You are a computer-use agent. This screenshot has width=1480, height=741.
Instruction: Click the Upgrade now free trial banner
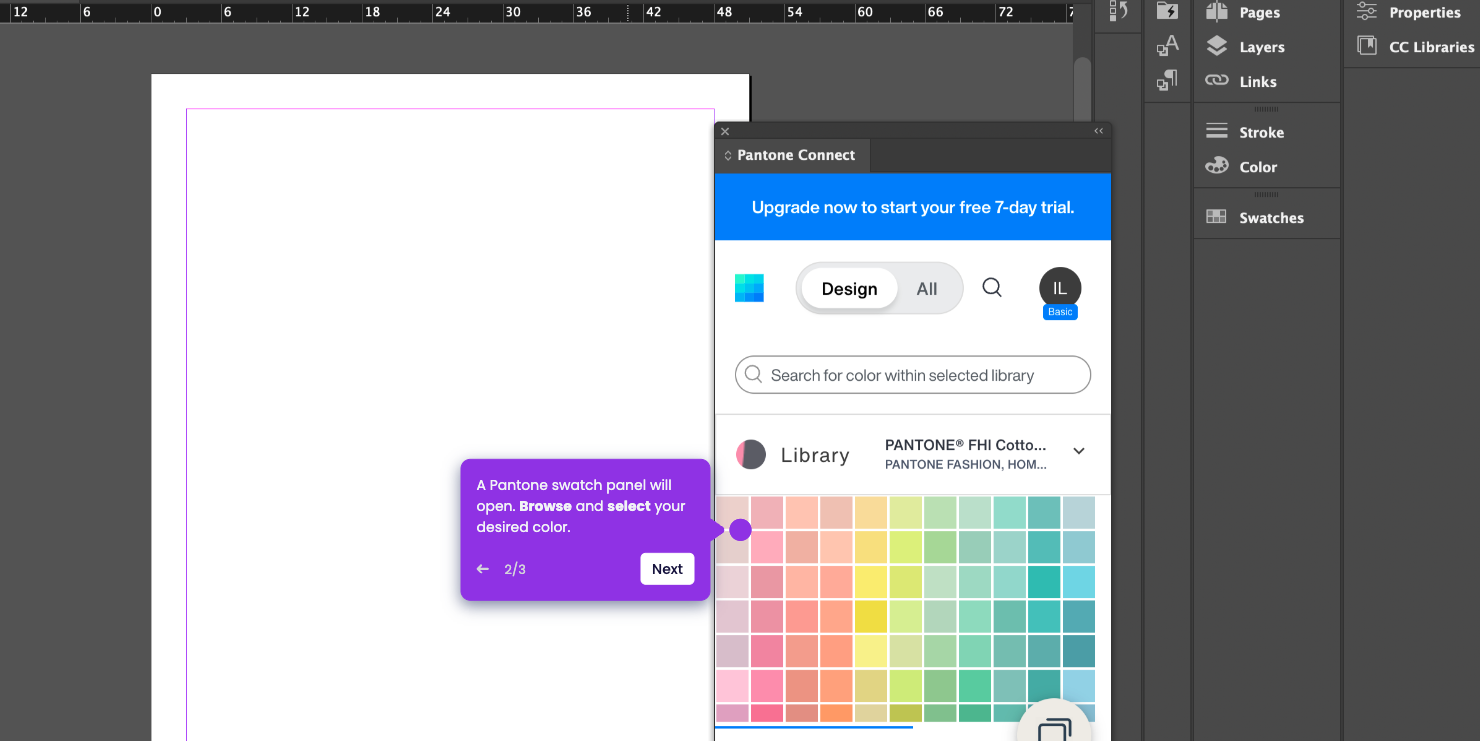pos(913,207)
